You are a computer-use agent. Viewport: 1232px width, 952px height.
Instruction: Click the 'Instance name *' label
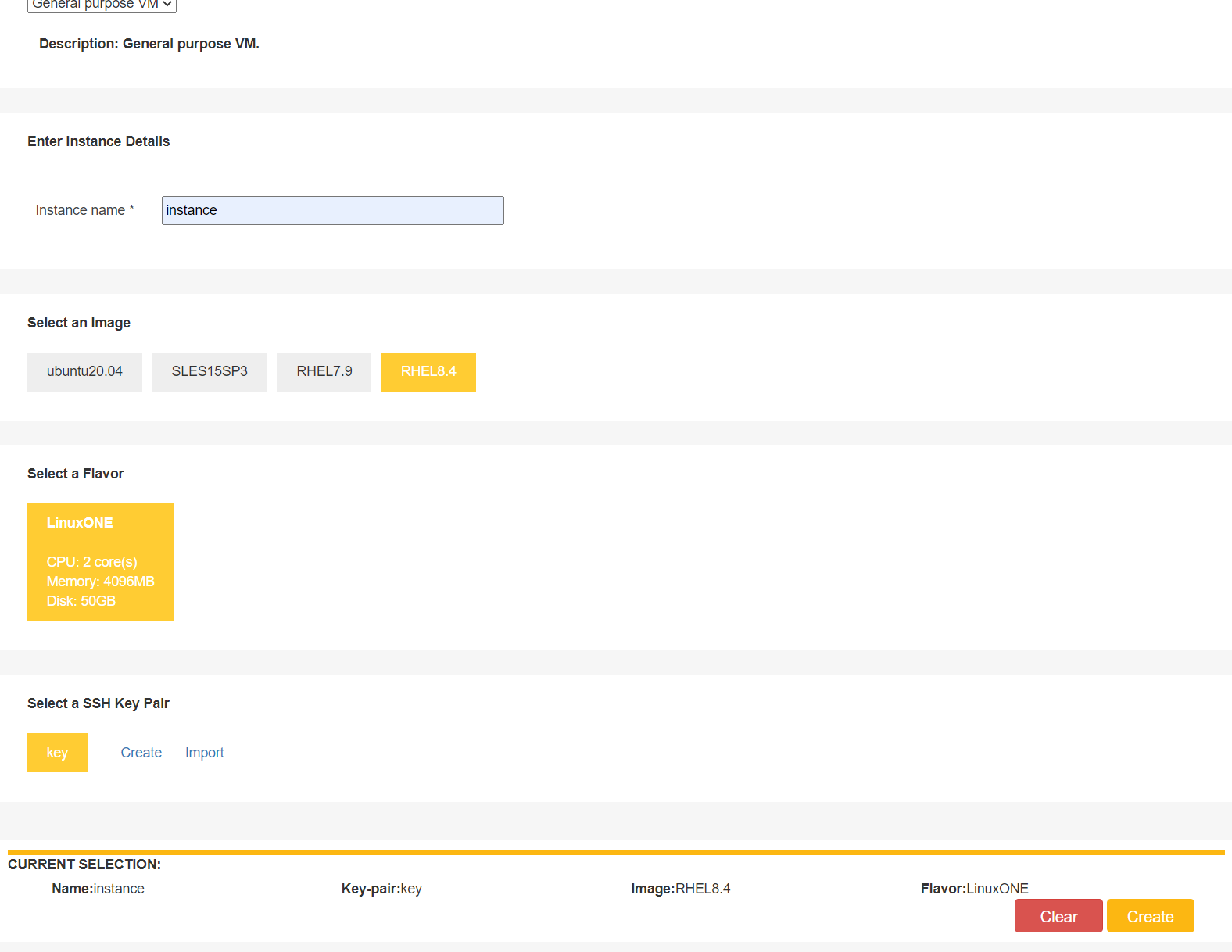click(85, 210)
